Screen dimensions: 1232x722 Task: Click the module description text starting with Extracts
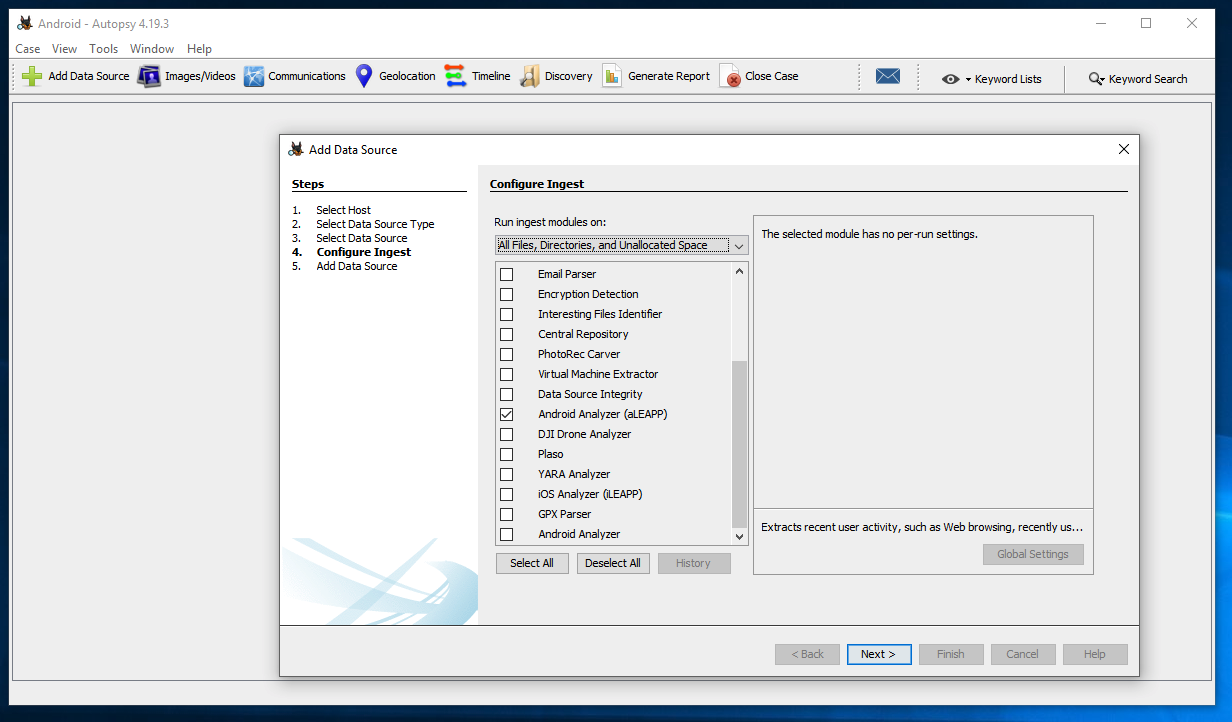(x=922, y=527)
